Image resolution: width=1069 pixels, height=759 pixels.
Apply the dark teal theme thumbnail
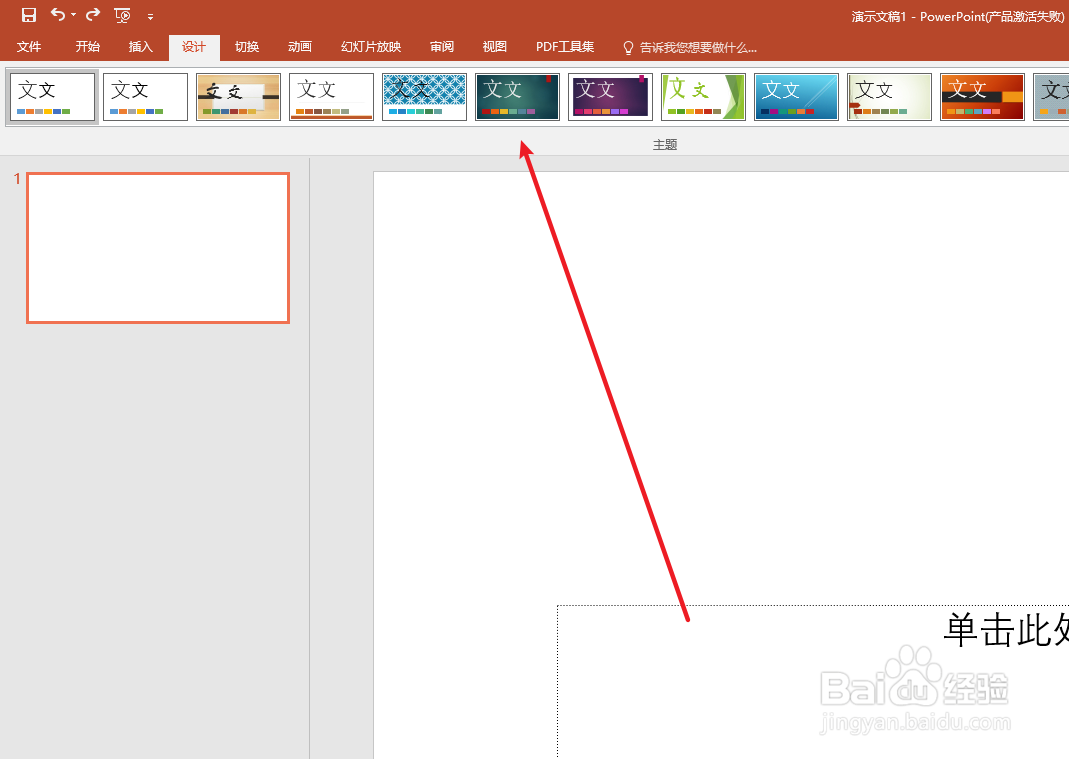(x=517, y=97)
